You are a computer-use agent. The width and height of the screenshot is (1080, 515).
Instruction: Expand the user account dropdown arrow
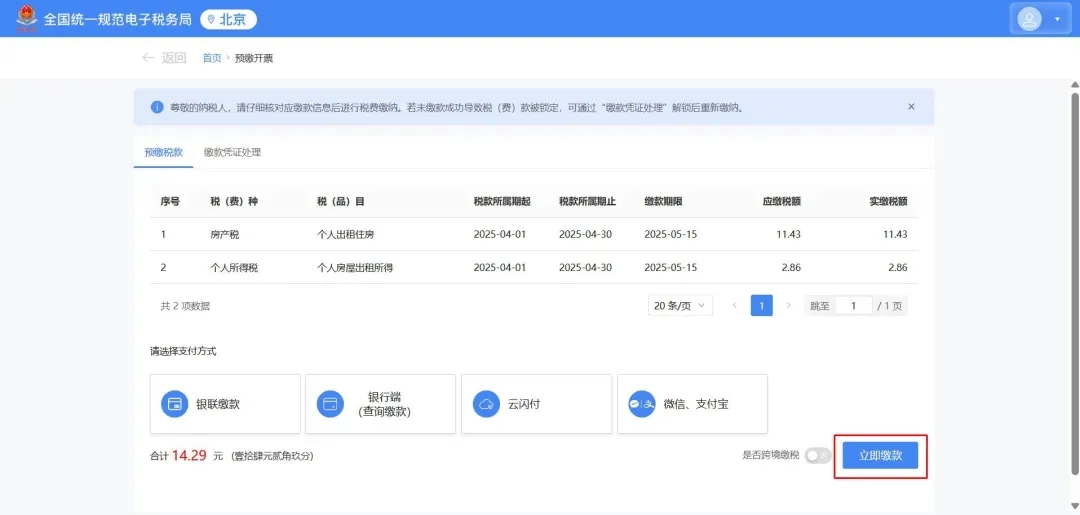click(x=1057, y=19)
